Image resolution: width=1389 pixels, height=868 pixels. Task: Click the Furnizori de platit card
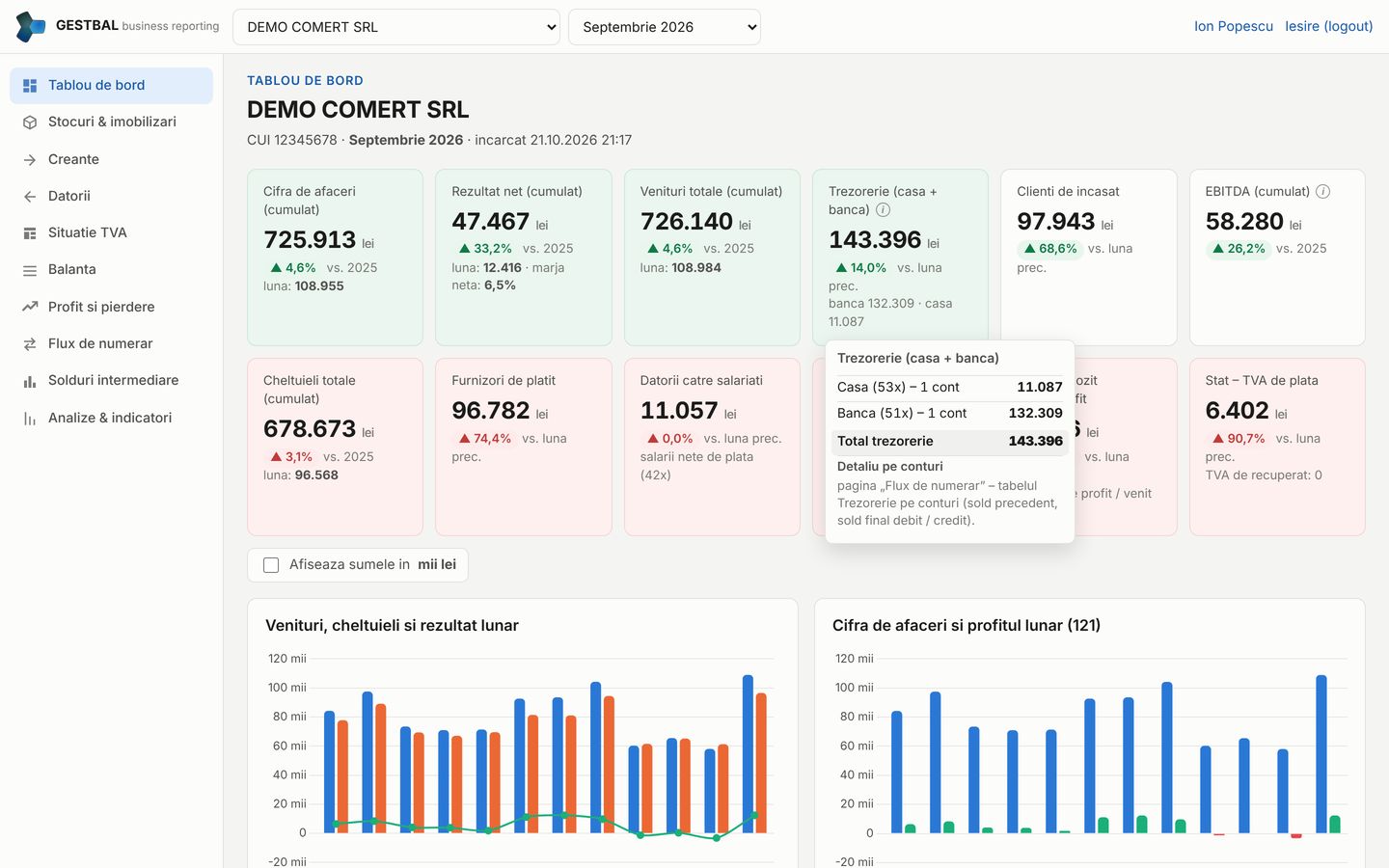point(523,447)
